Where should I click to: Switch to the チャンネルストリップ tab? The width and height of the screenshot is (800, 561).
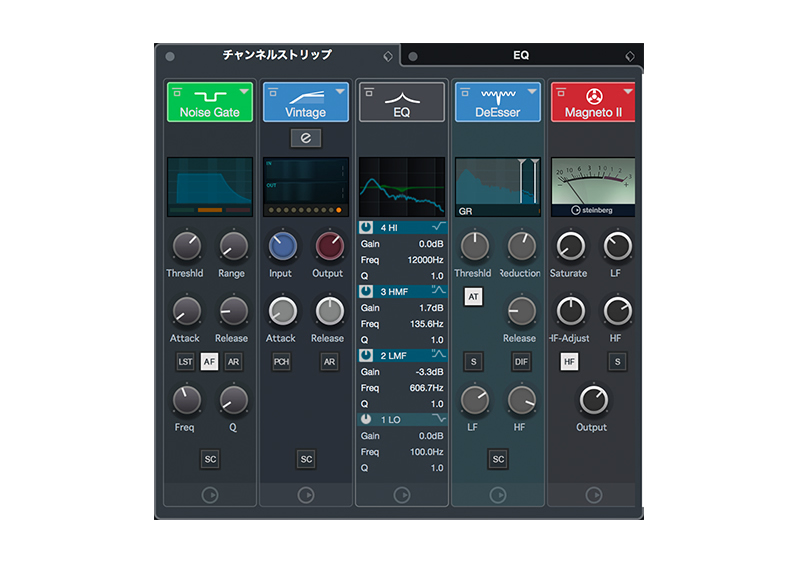277,55
